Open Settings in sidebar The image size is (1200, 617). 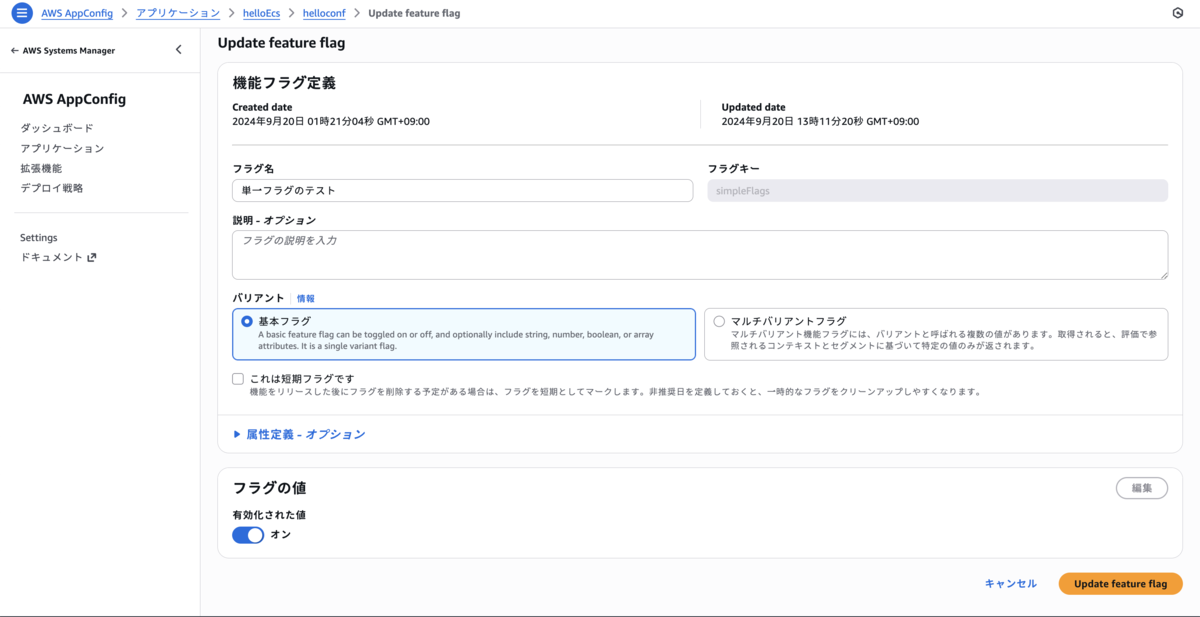[39, 238]
